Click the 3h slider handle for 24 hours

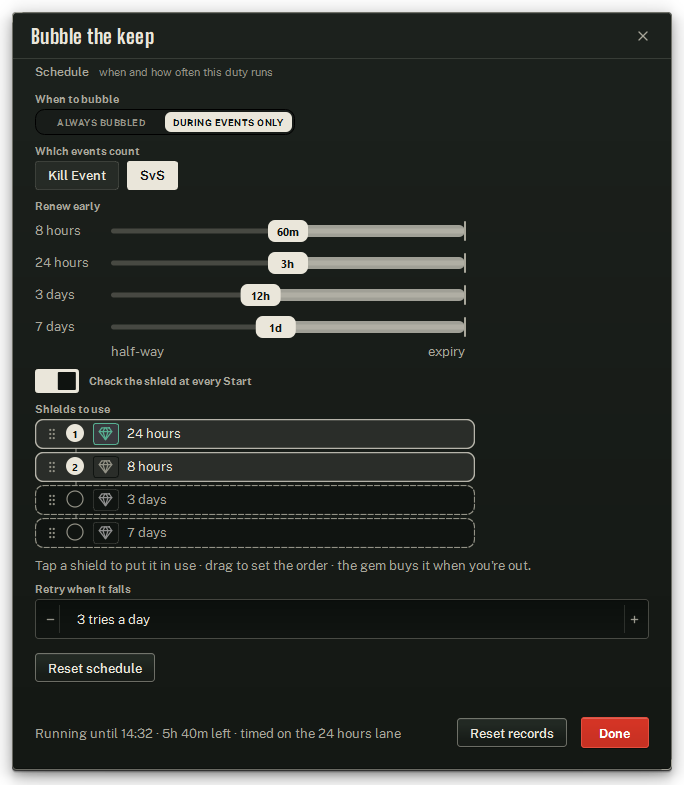(288, 264)
